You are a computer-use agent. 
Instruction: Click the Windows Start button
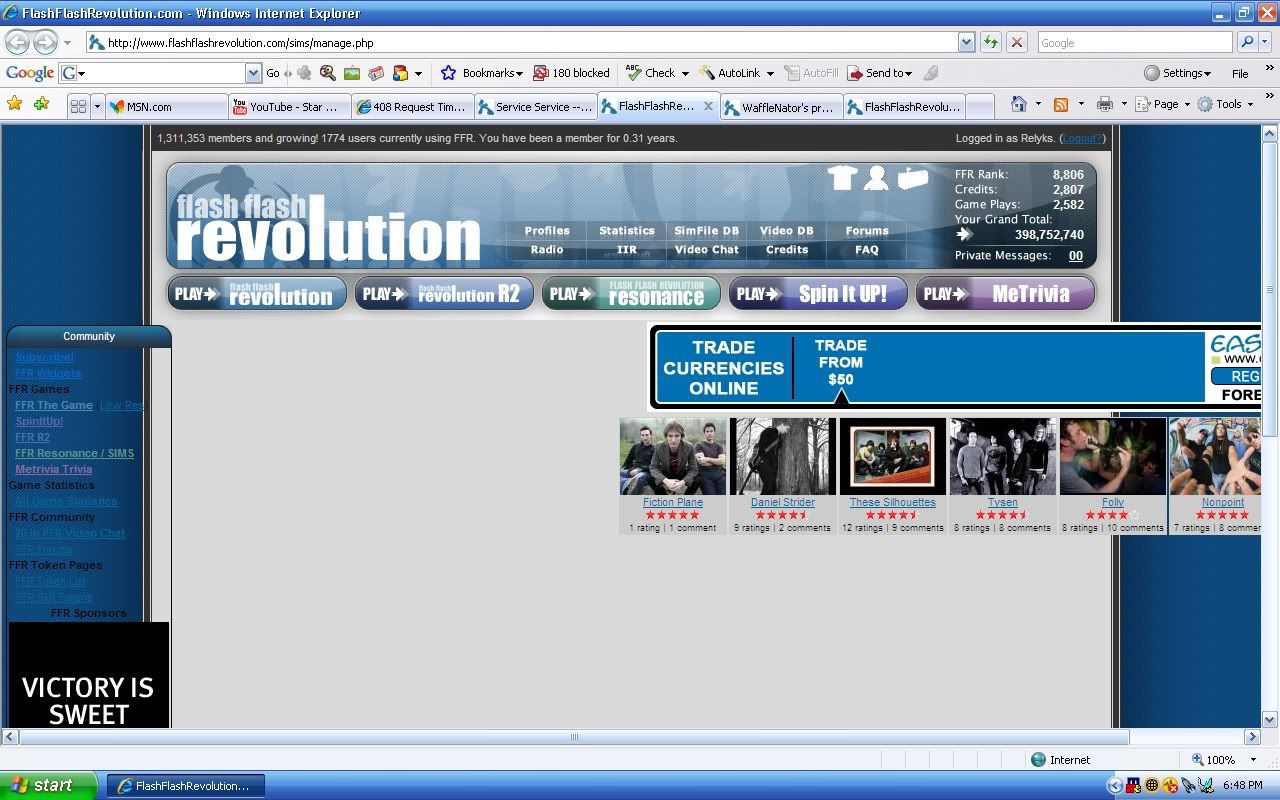click(x=48, y=785)
